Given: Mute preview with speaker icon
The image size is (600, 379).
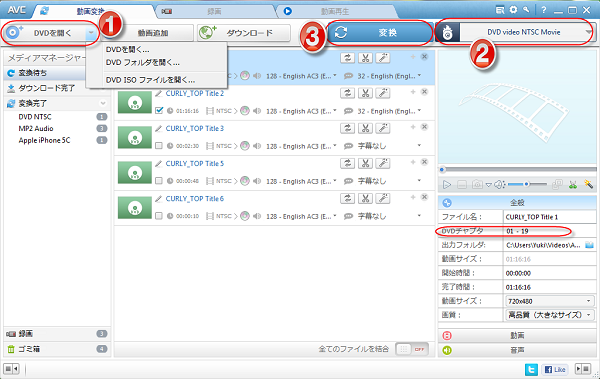Looking at the screenshot, I should coord(499,185).
